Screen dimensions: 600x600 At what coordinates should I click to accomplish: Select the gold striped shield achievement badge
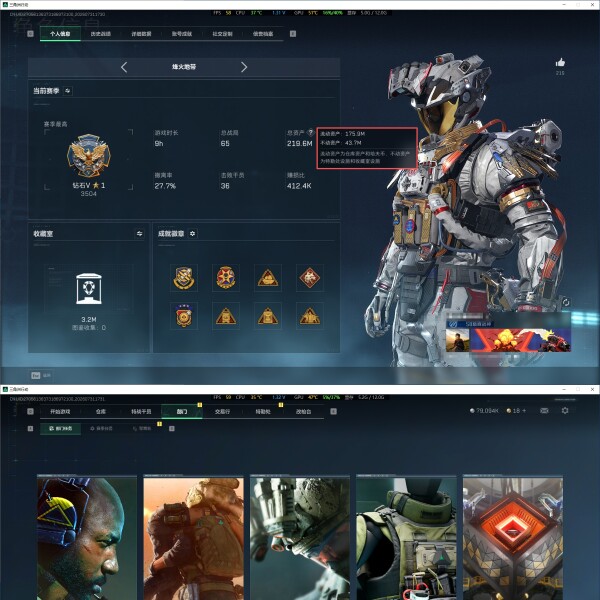coord(184,278)
